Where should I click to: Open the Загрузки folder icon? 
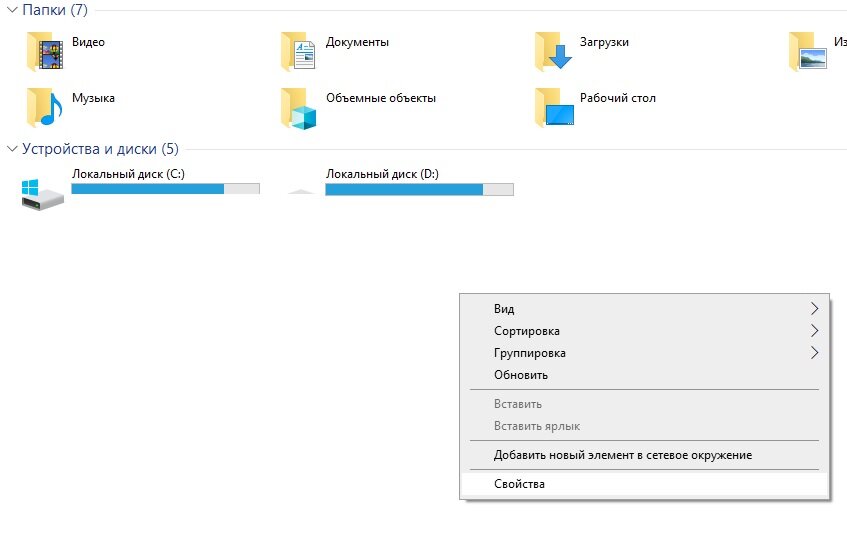553,51
